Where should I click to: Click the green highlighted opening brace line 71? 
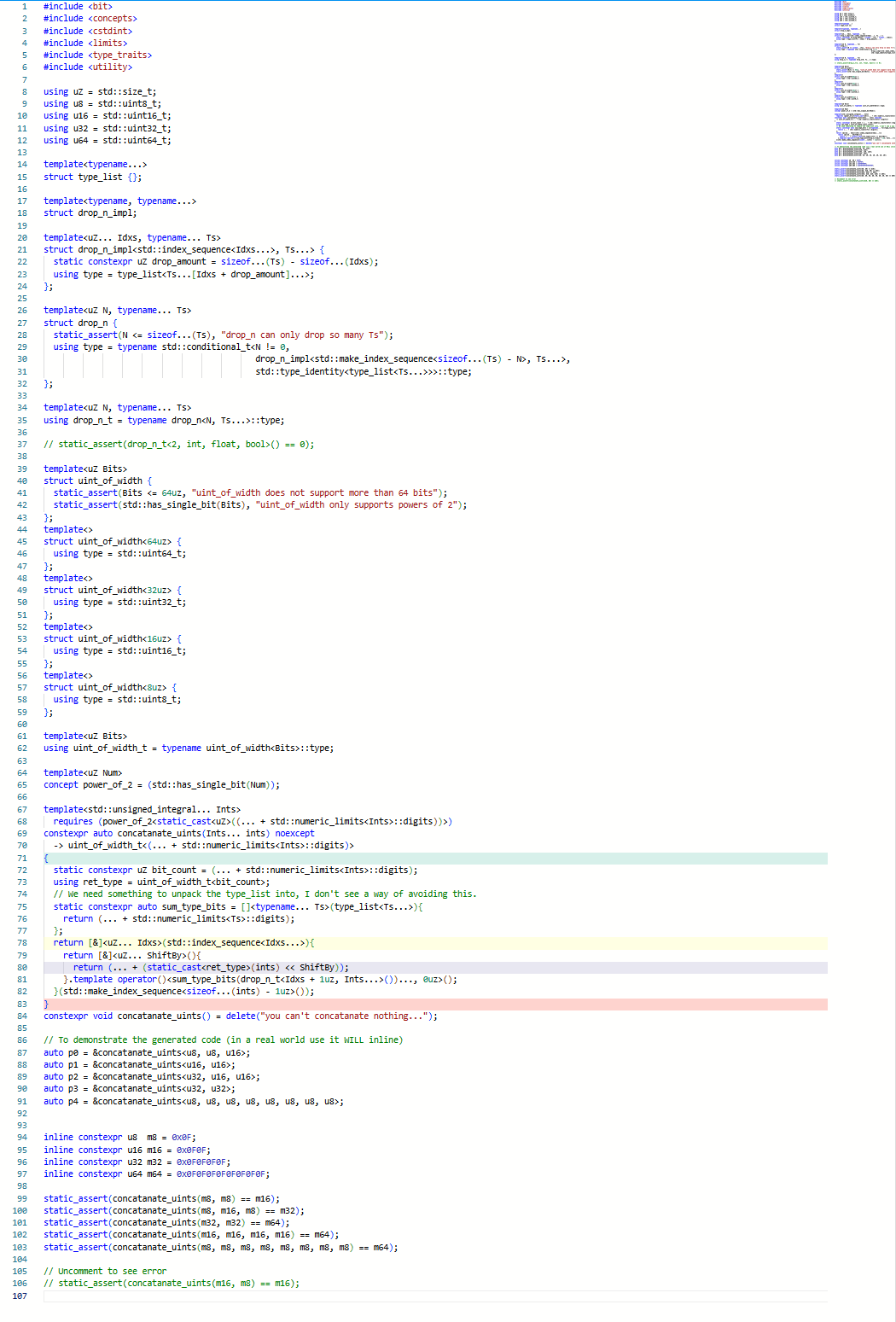pyautogui.click(x=435, y=859)
